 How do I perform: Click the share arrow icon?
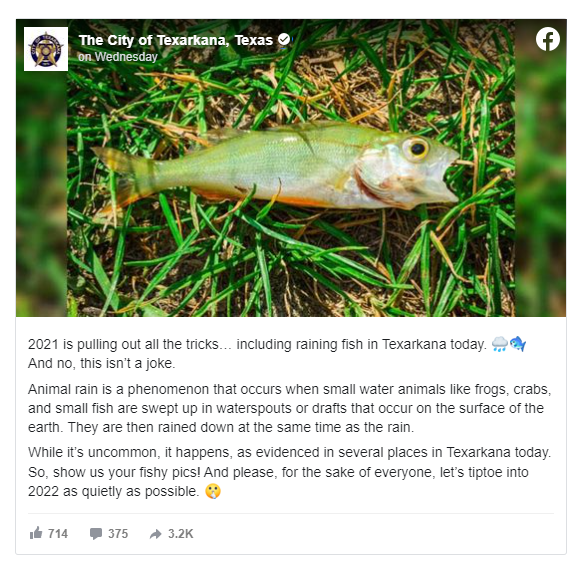tap(155, 534)
